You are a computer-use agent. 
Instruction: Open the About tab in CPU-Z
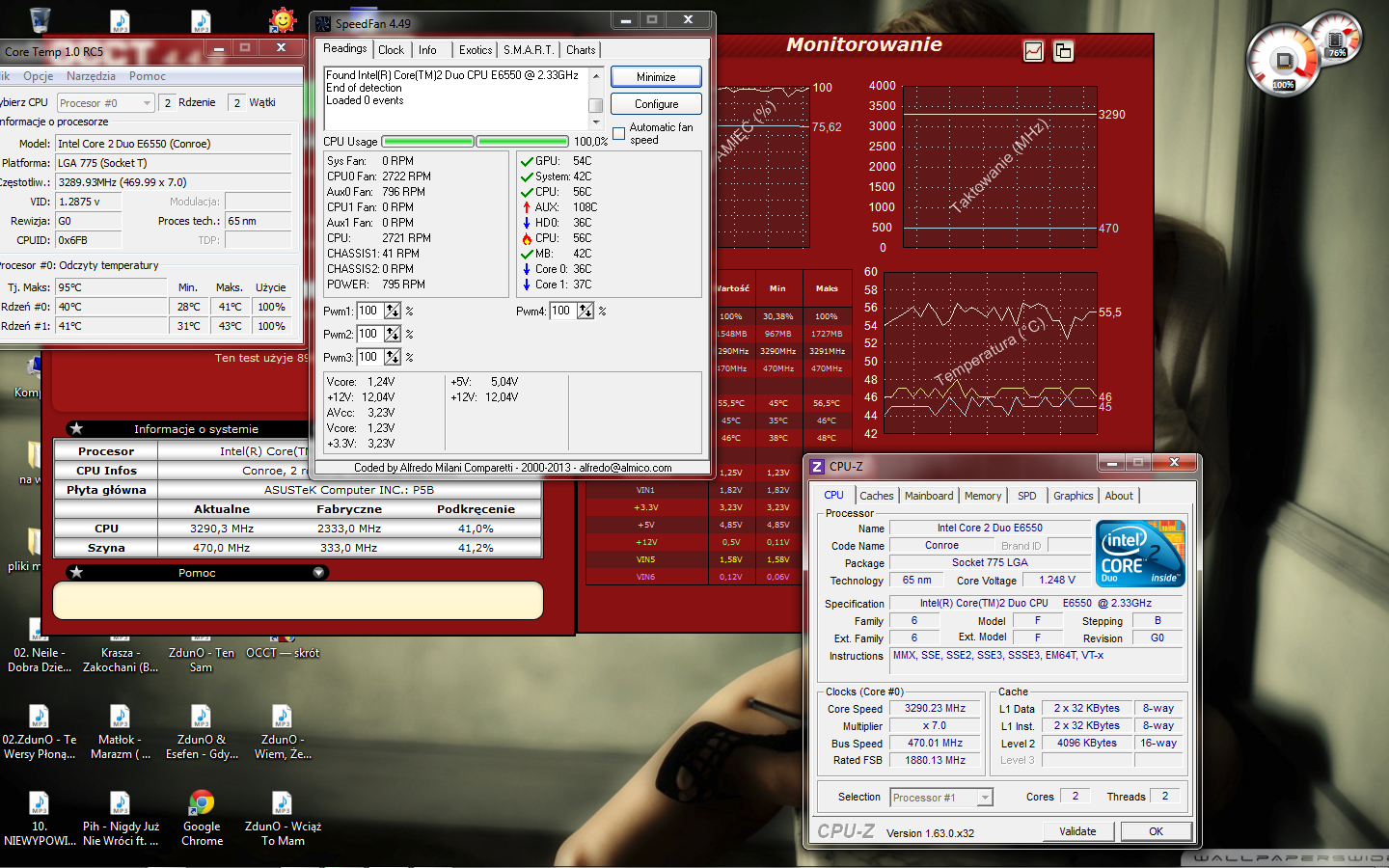[x=1119, y=496]
